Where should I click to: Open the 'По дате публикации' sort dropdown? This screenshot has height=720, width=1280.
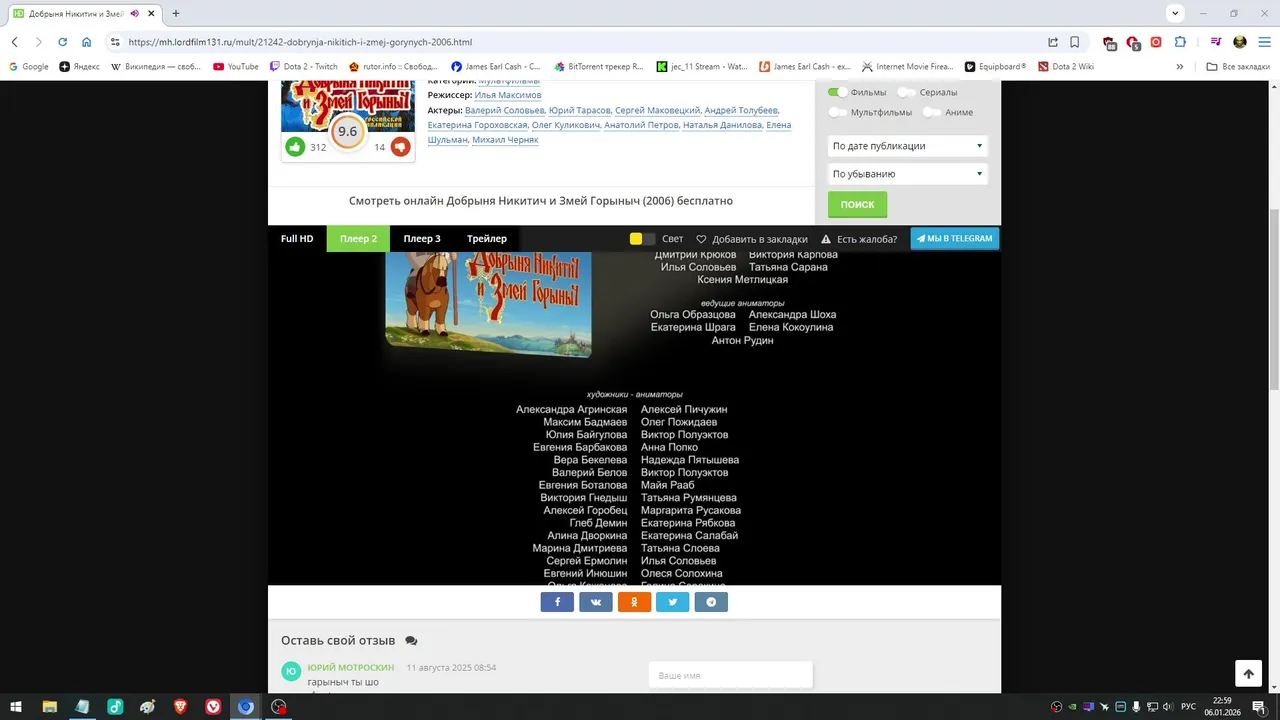(908, 146)
